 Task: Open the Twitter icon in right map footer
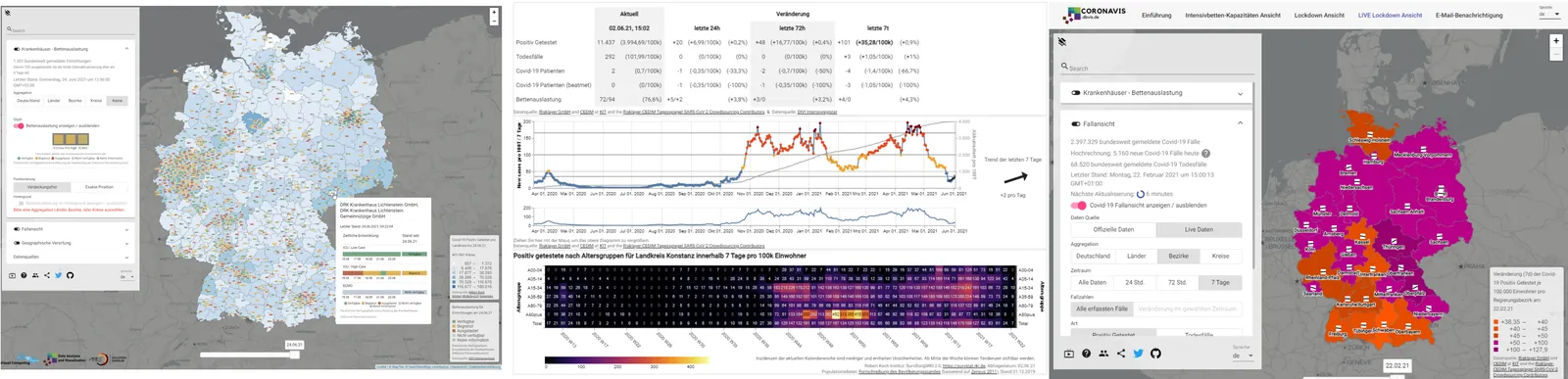point(1138,354)
